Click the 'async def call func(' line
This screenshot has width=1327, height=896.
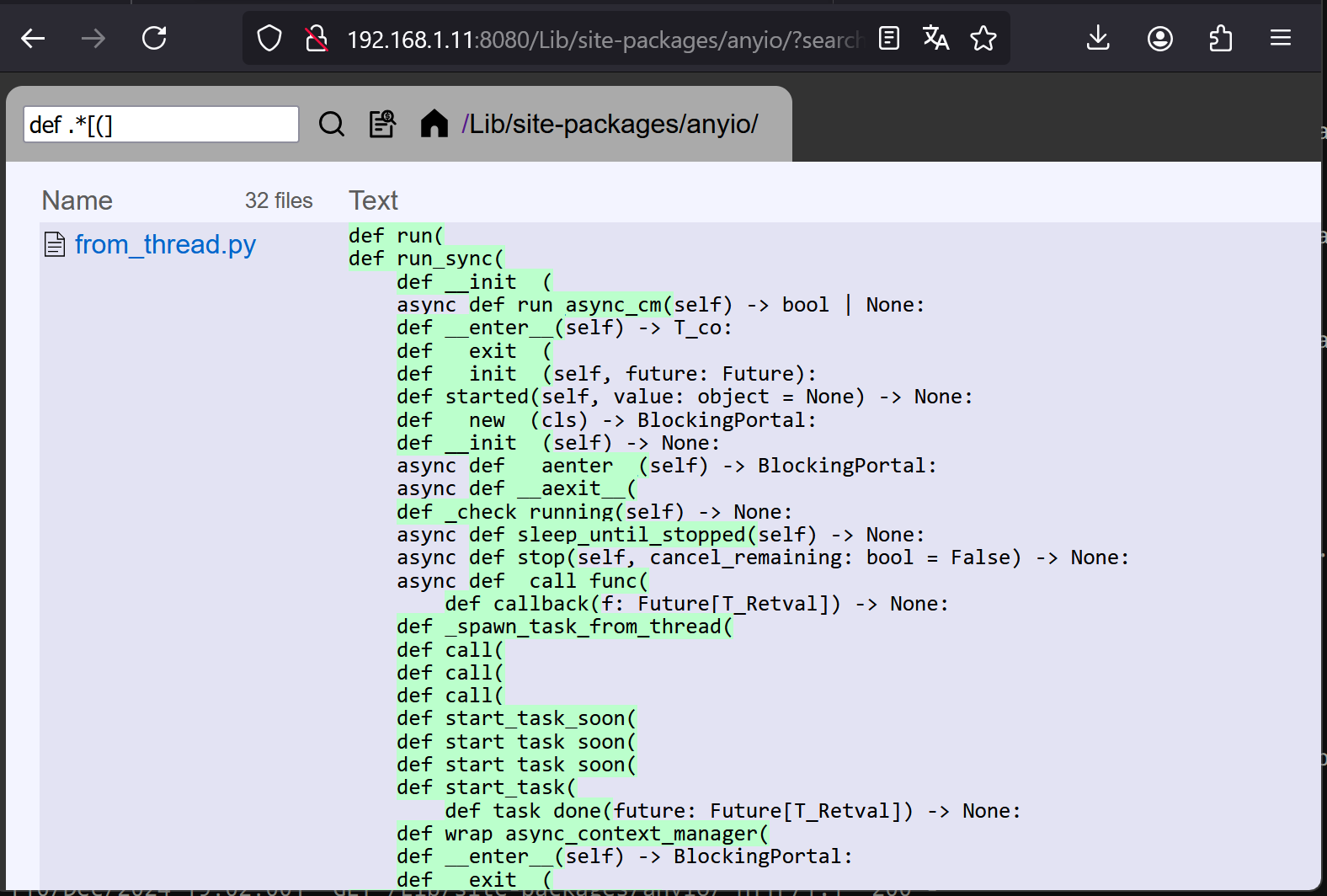(523, 581)
